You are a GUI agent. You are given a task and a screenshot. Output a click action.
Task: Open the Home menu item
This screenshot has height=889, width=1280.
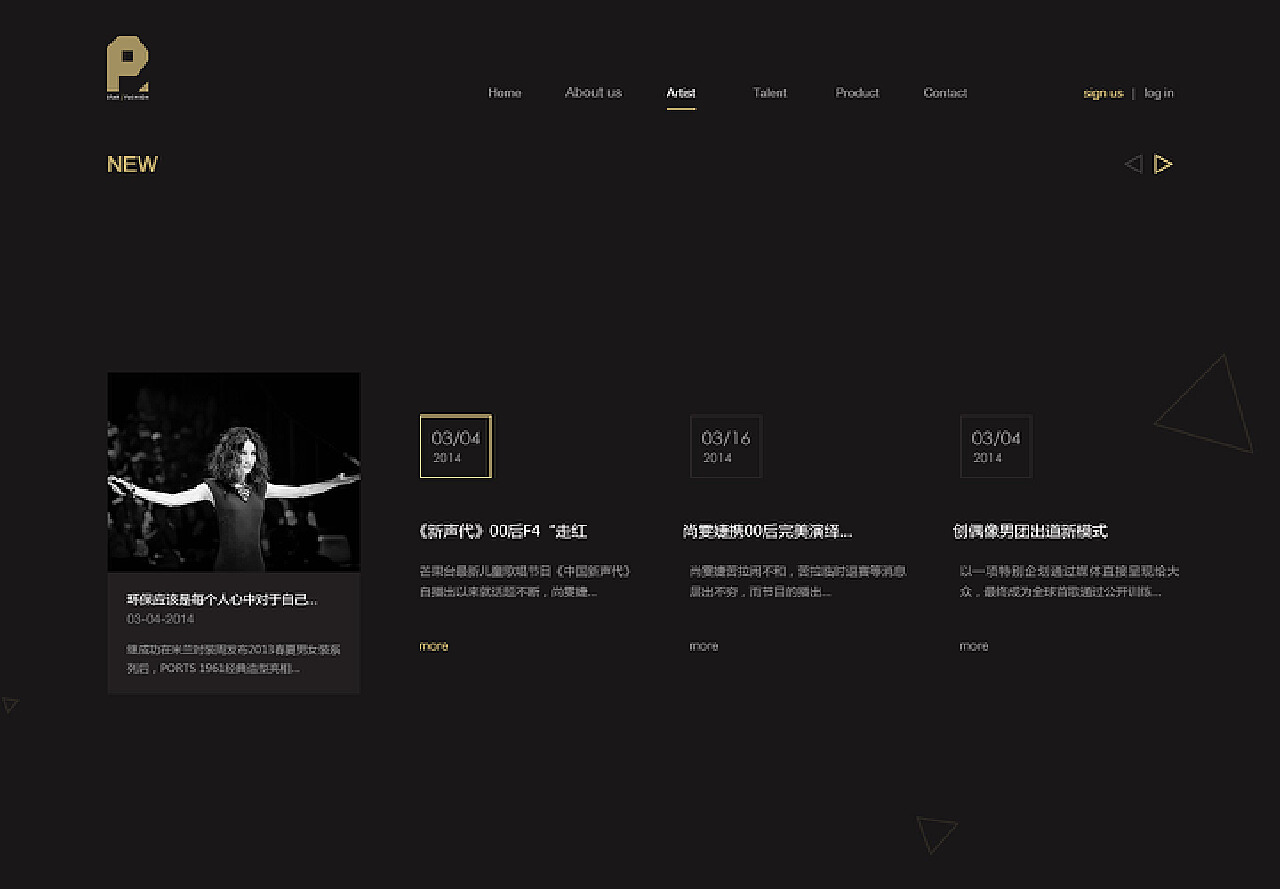[504, 93]
